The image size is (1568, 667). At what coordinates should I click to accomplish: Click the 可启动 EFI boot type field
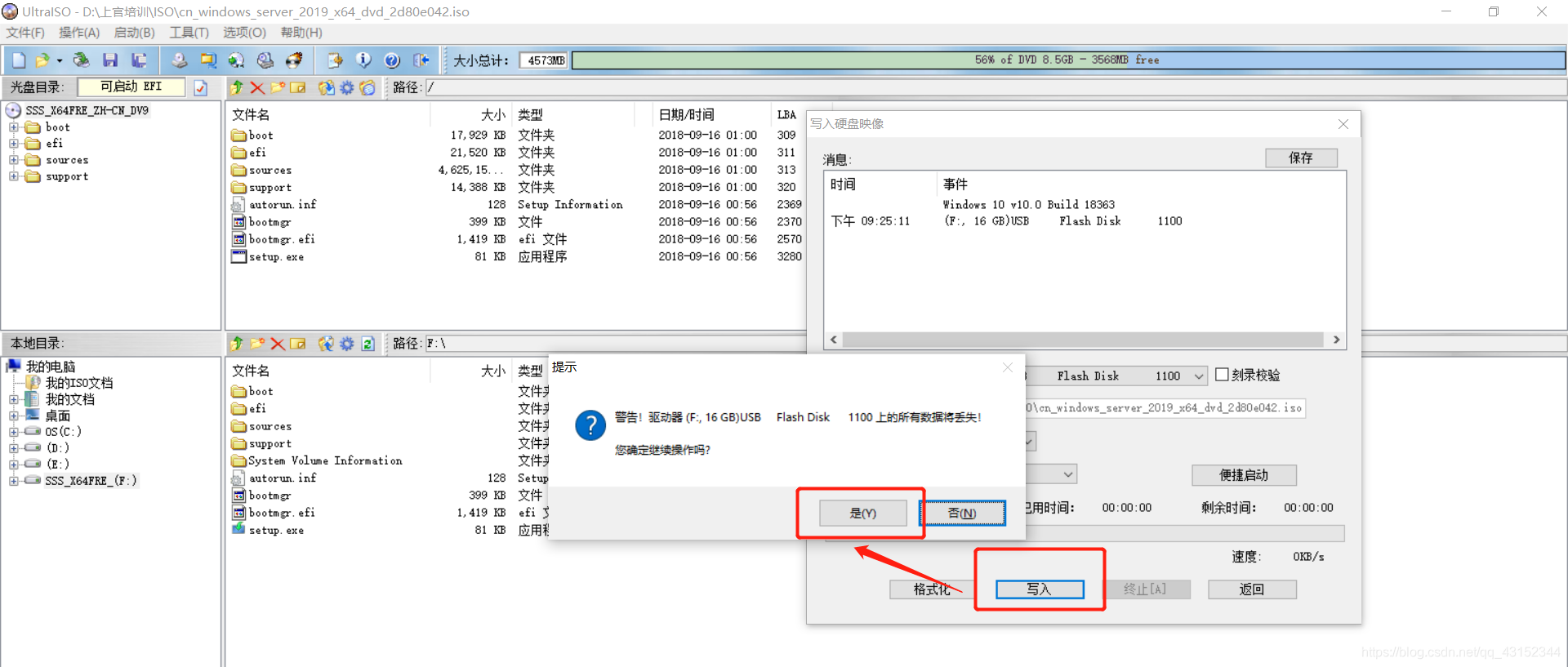point(131,87)
